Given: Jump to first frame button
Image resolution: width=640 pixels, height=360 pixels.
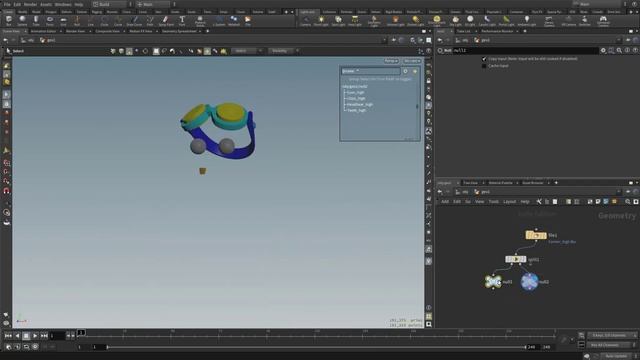Looking at the screenshot, I should tap(8, 336).
